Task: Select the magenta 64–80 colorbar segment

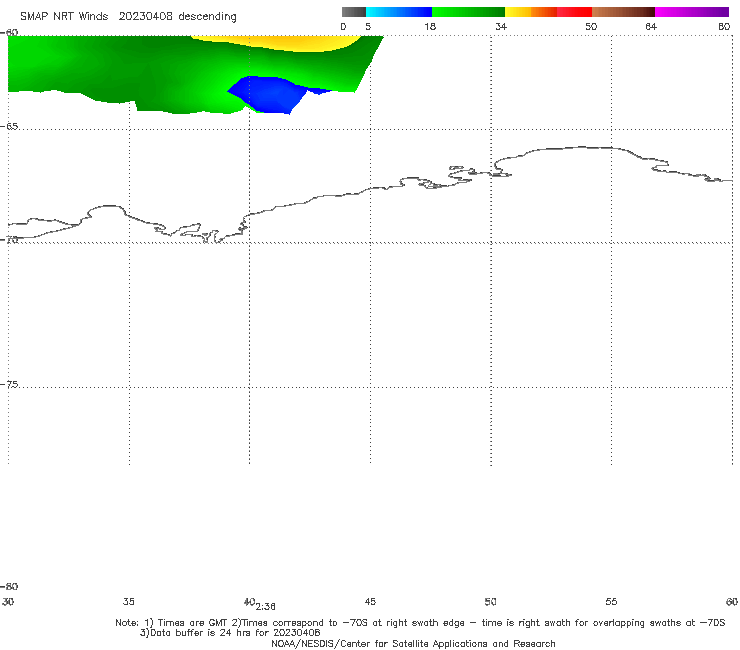Action: 692,12
